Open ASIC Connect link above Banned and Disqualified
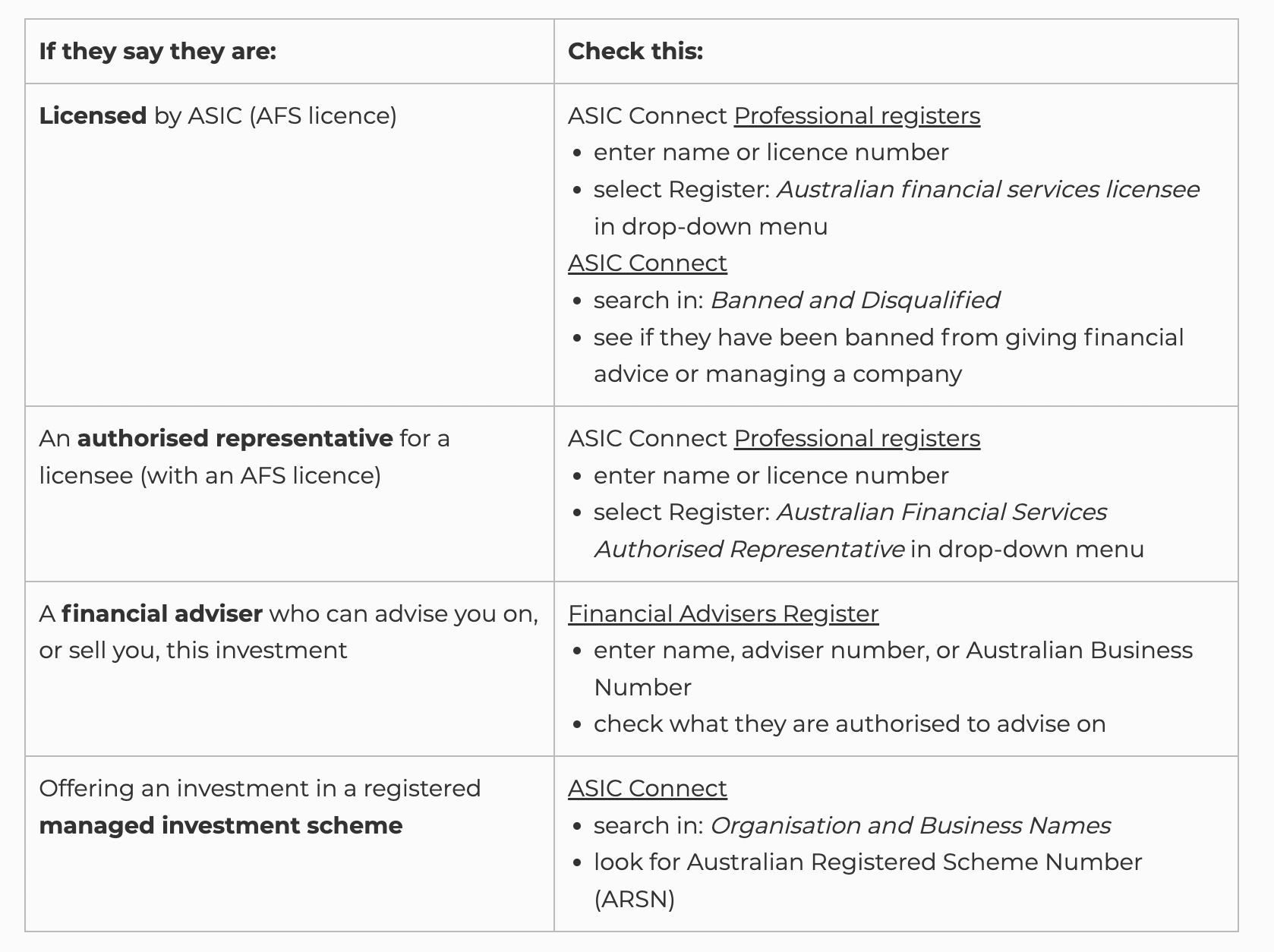This screenshot has height=952, width=1274. coord(647,263)
